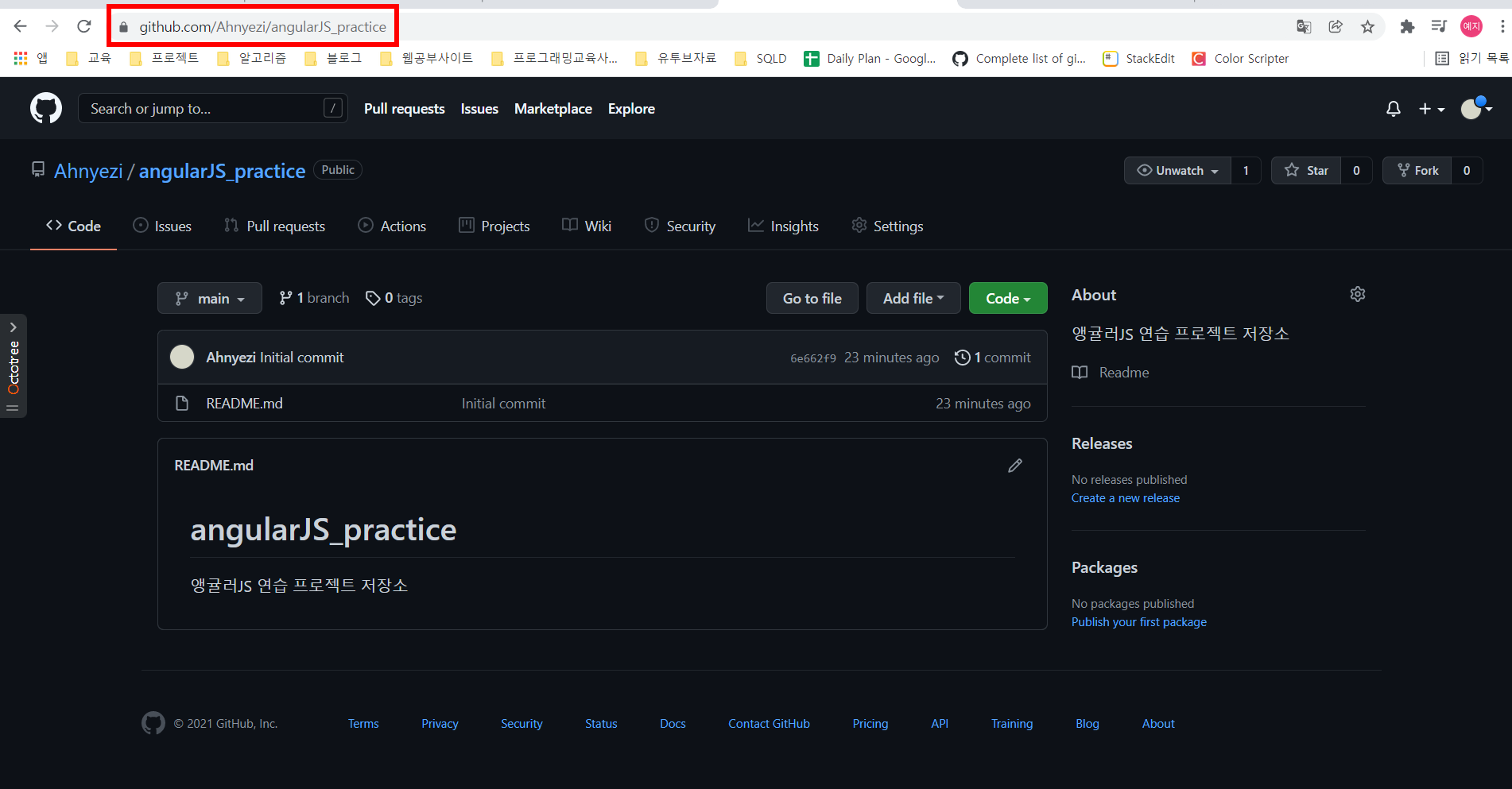
Task: Open the 0 tags link
Action: 394,298
